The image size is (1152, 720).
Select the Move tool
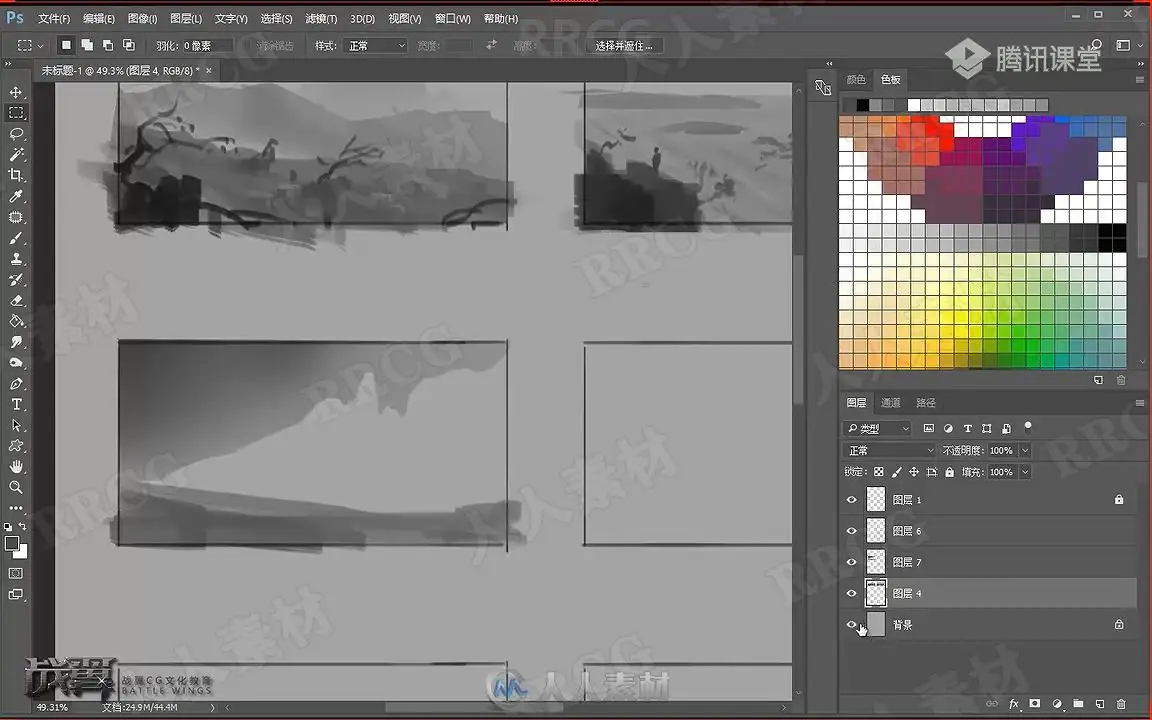[15, 92]
